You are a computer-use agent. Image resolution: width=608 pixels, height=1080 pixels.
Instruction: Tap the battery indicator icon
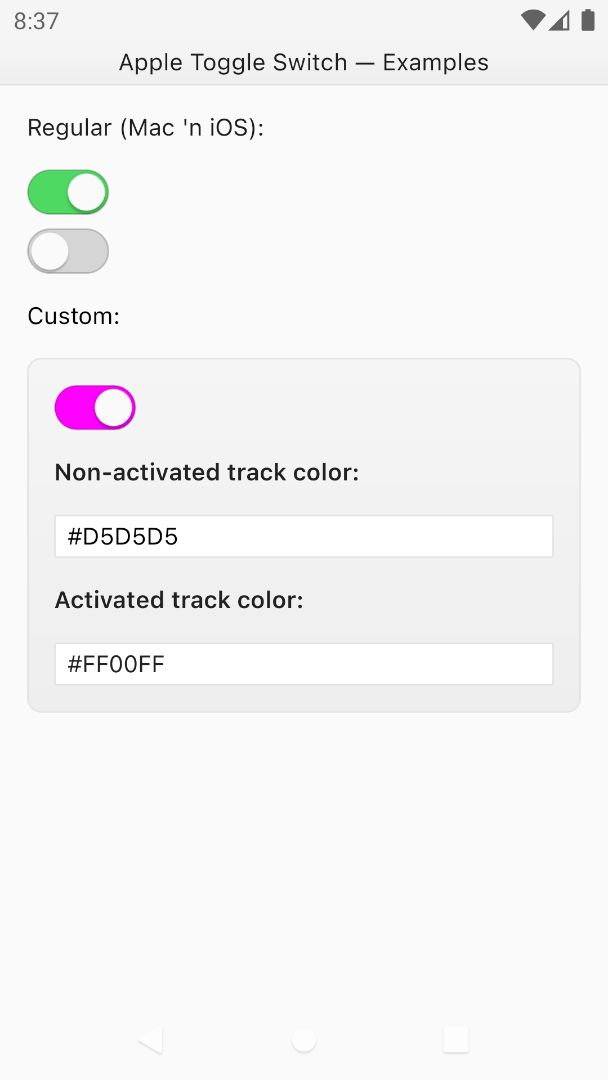click(585, 18)
